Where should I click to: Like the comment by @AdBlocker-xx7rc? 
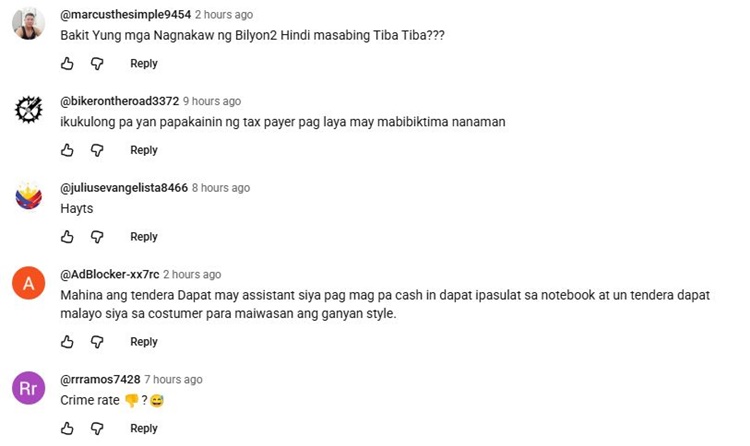[67, 342]
